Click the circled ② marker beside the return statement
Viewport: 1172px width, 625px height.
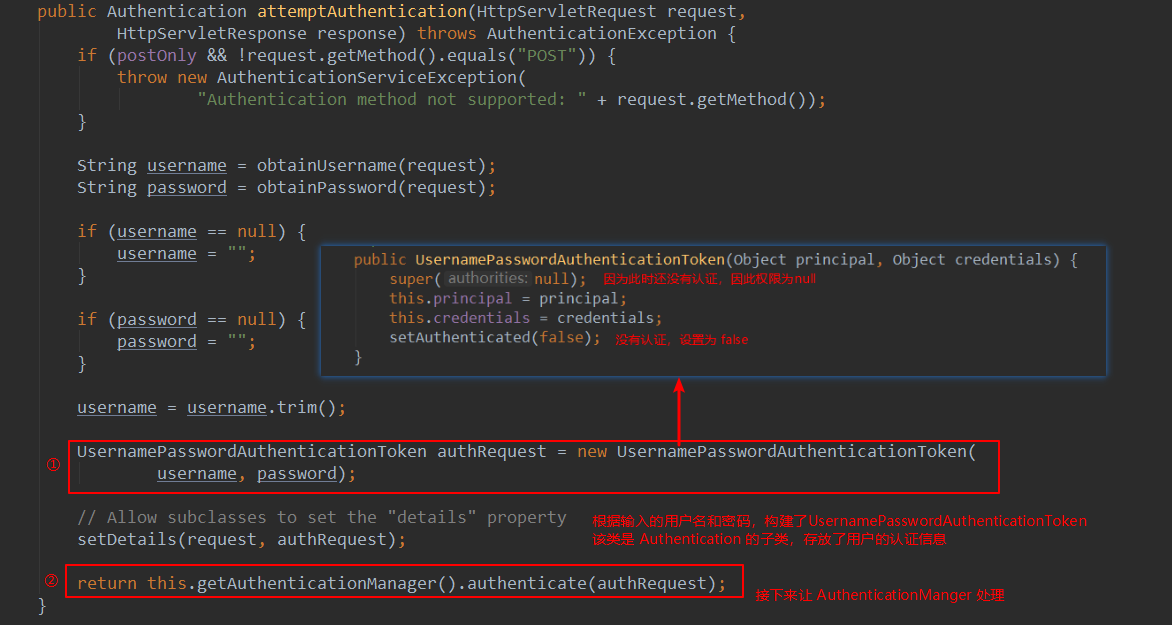click(51, 581)
